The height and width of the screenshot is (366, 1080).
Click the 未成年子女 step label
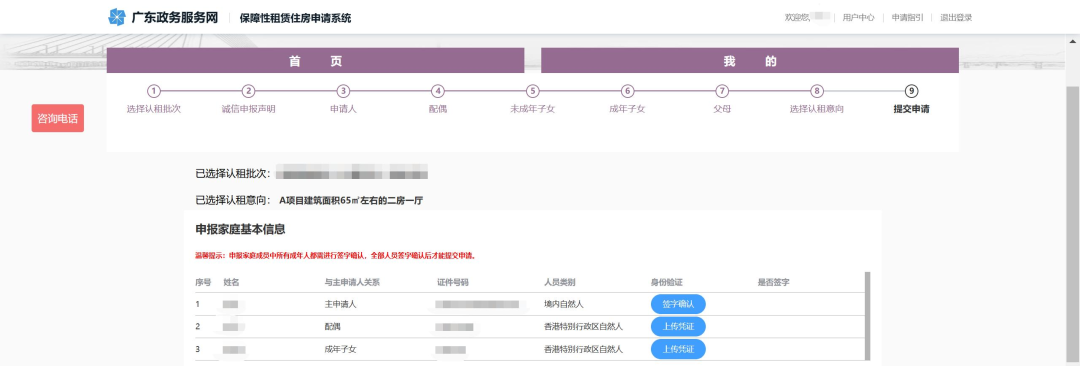[532, 109]
